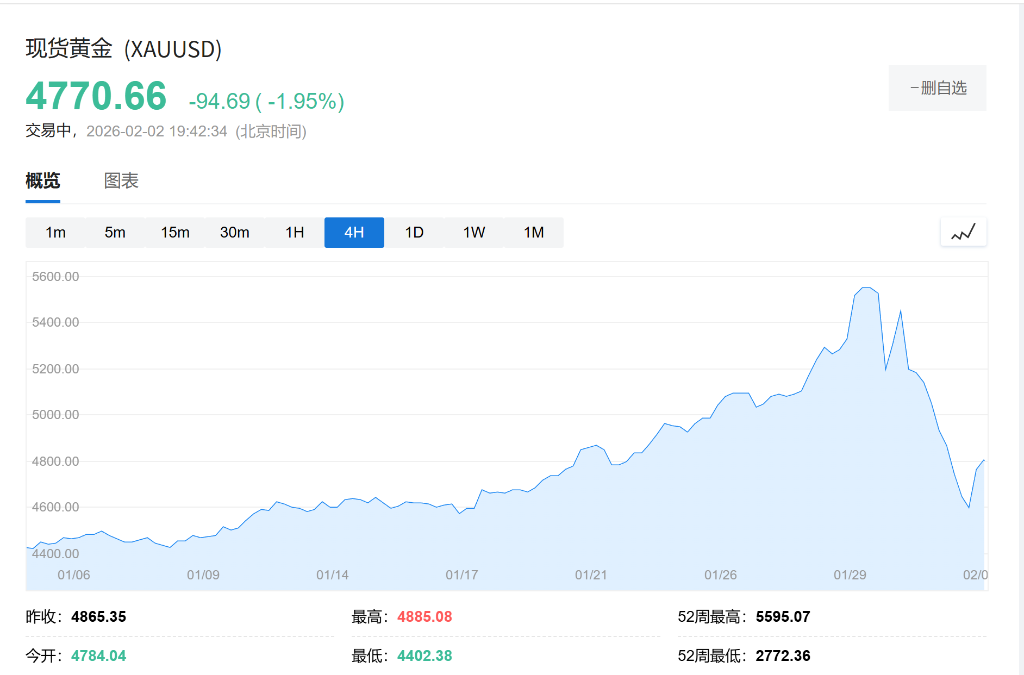Select the 1W weekly timeframe
Screen dimensions: 1024x675
tap(474, 232)
